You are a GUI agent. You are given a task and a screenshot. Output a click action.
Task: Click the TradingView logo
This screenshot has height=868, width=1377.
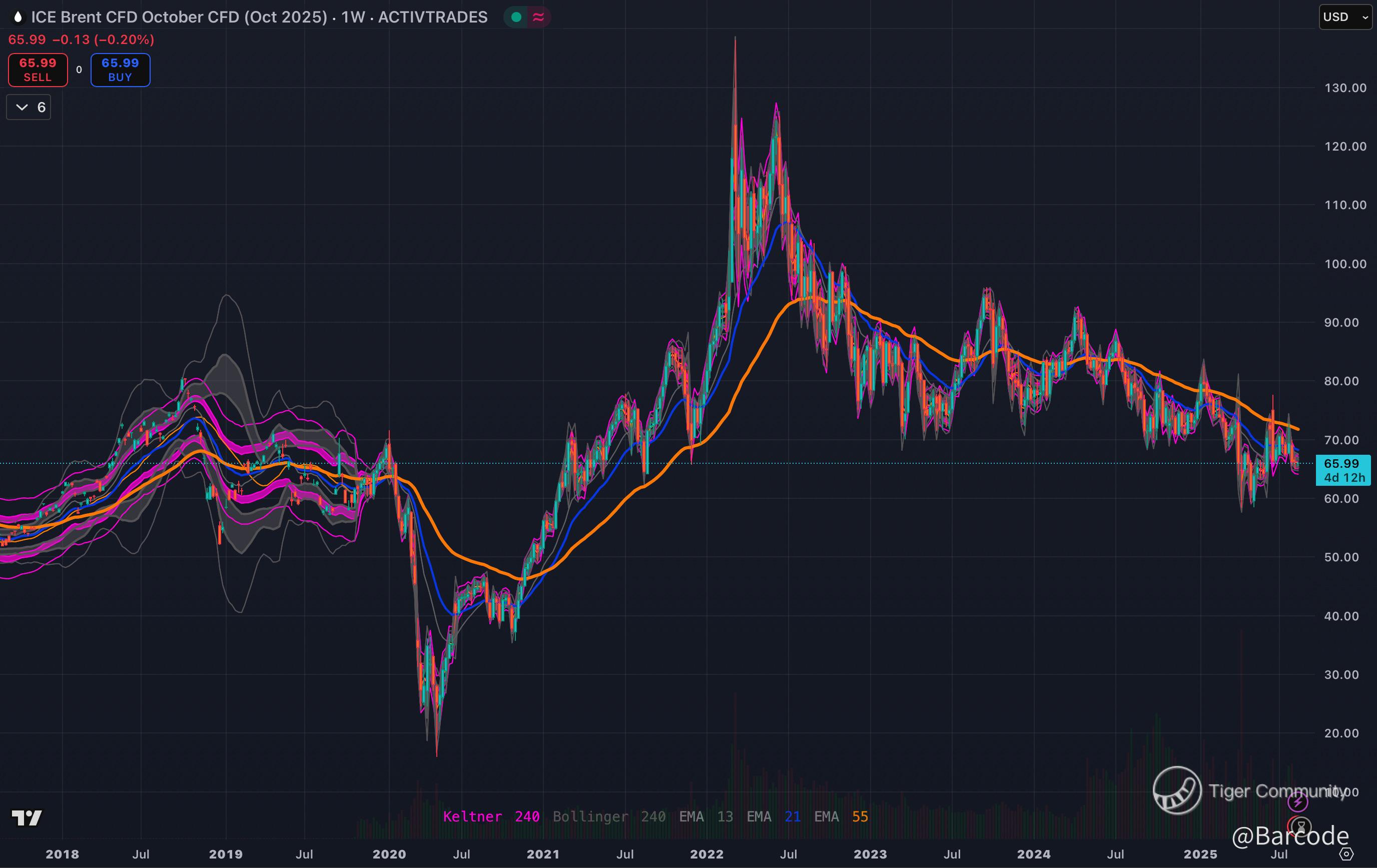point(27,817)
